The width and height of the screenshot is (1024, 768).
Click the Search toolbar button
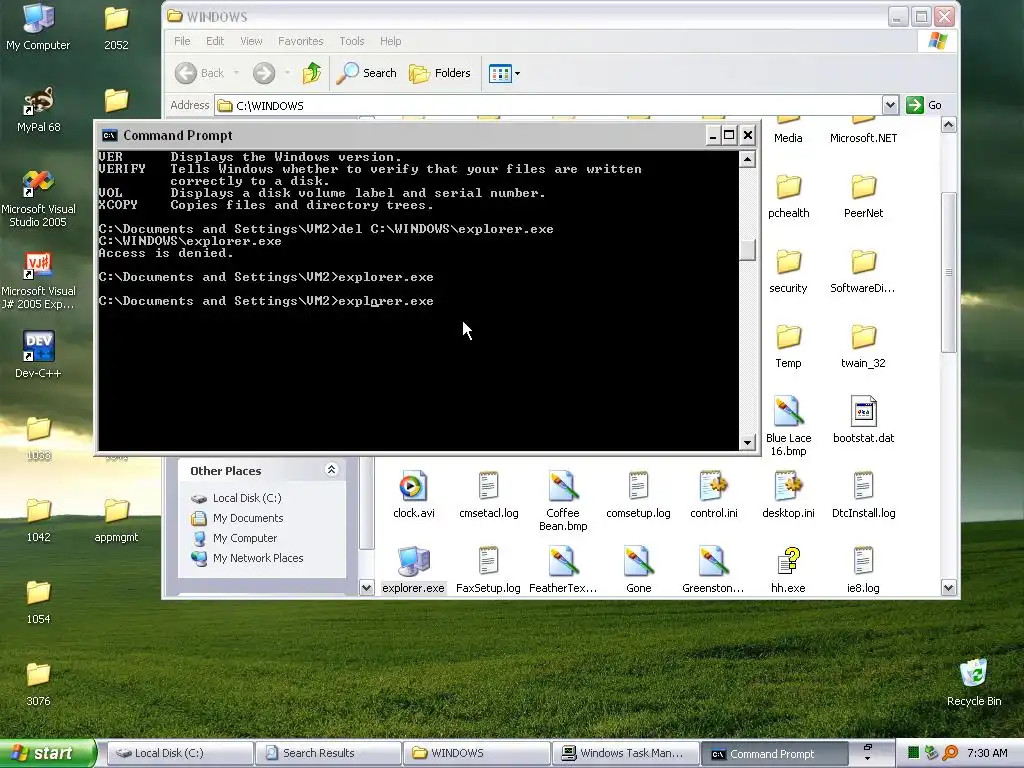click(x=366, y=73)
